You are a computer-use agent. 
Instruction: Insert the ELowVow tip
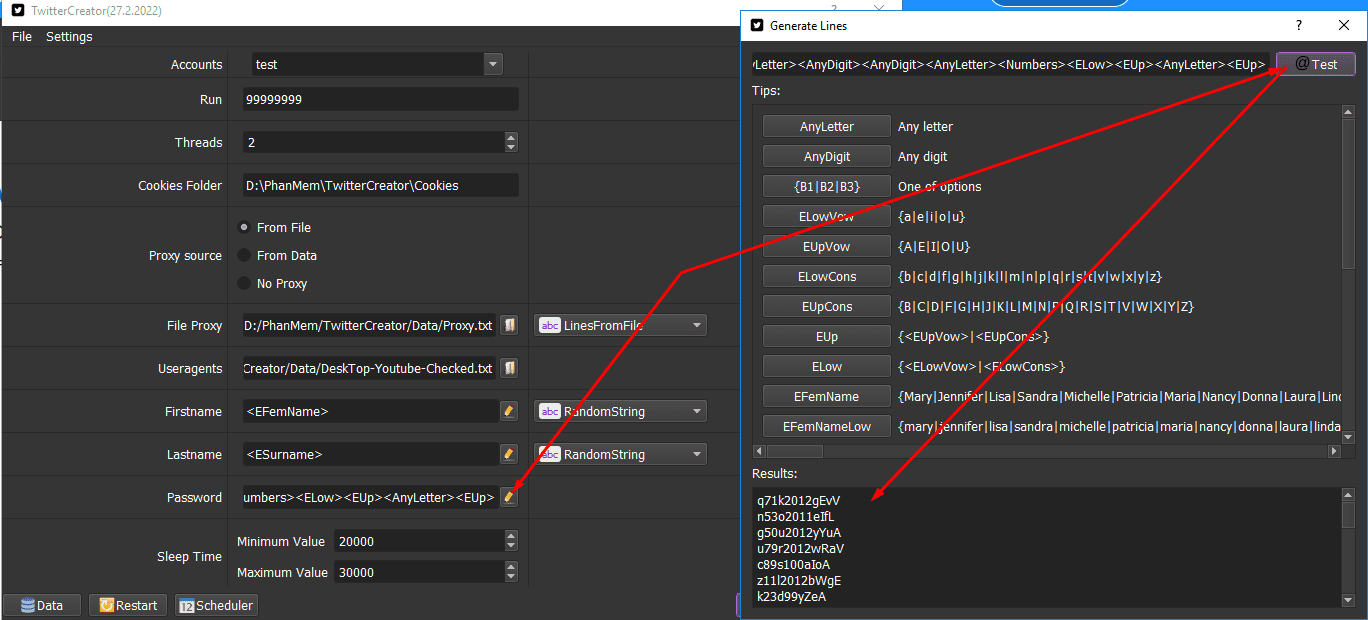[827, 216]
